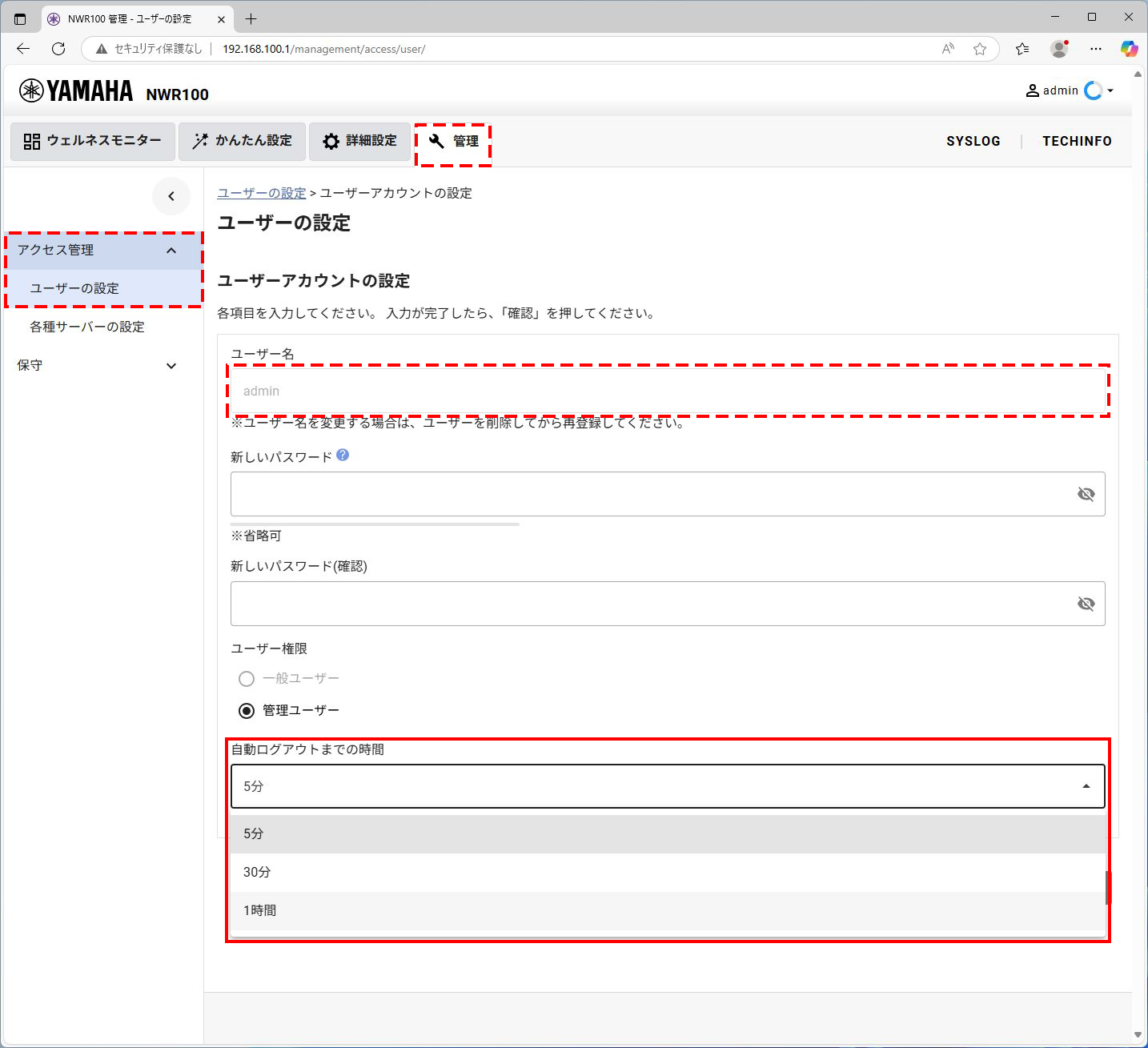Open Copilot in the browser toolbar
Image resolution: width=1148 pixels, height=1048 pixels.
point(1129,49)
